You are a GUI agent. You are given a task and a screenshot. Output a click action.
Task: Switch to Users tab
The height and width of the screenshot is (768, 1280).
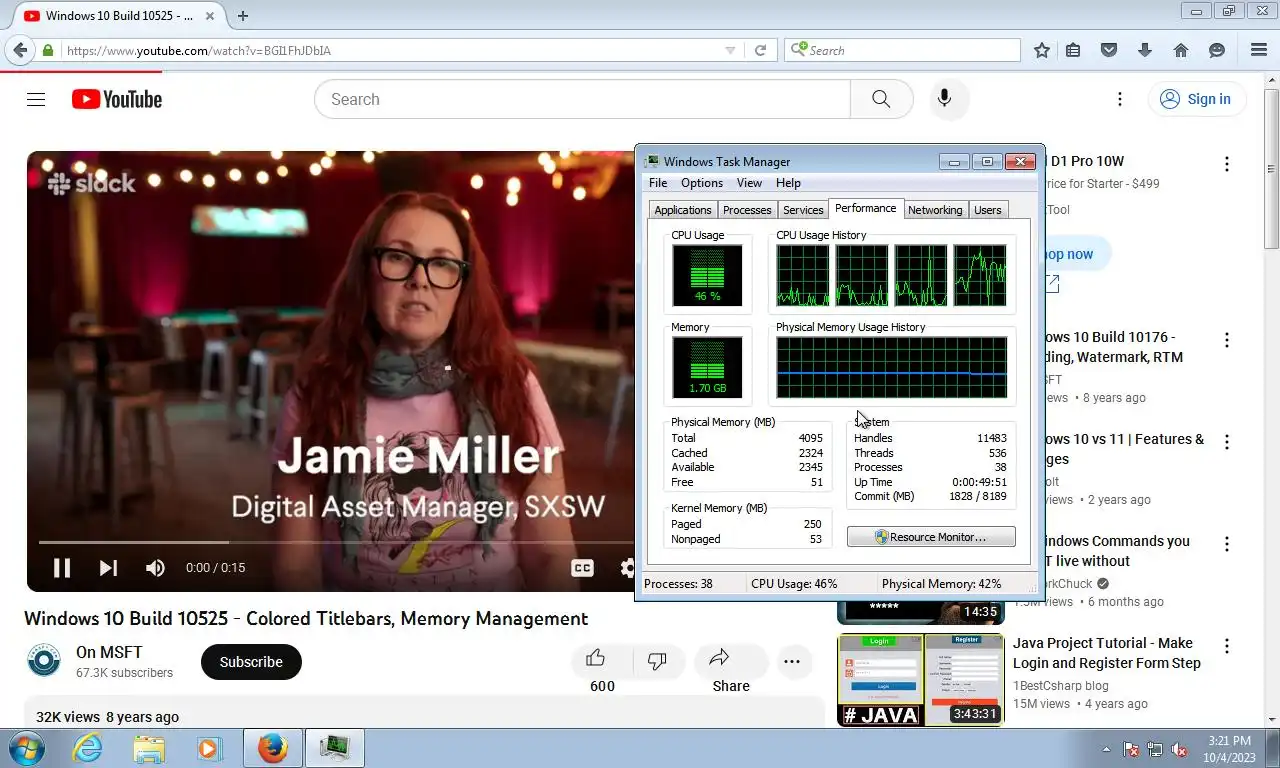(x=988, y=210)
